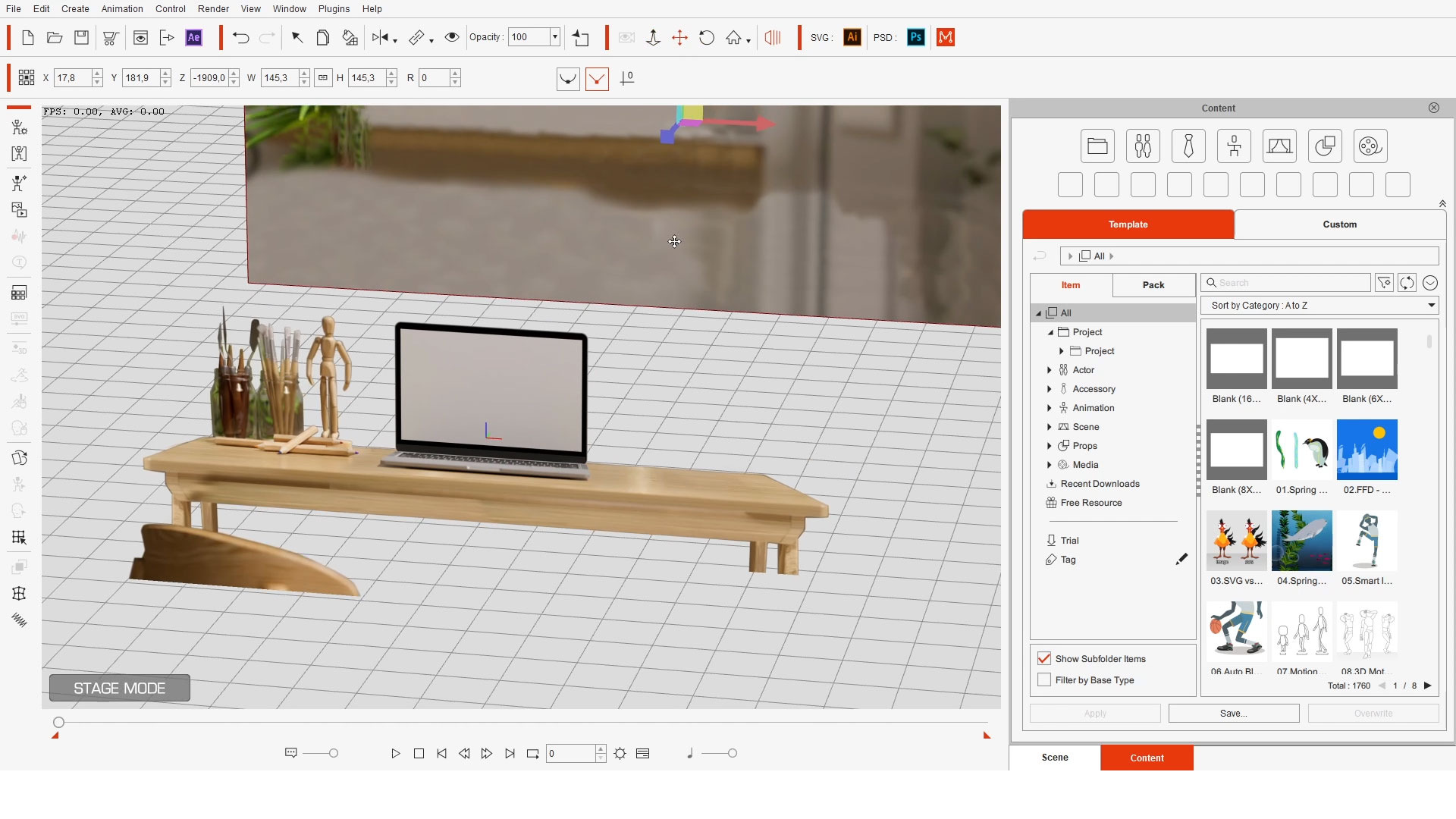Click the Undo arrow icon
This screenshot has width=1456, height=819.
(x=240, y=37)
